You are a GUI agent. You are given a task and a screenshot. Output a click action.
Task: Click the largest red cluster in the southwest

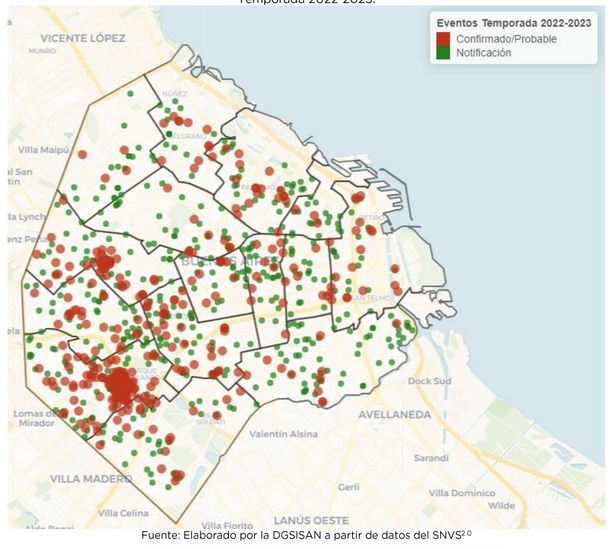(x=121, y=385)
